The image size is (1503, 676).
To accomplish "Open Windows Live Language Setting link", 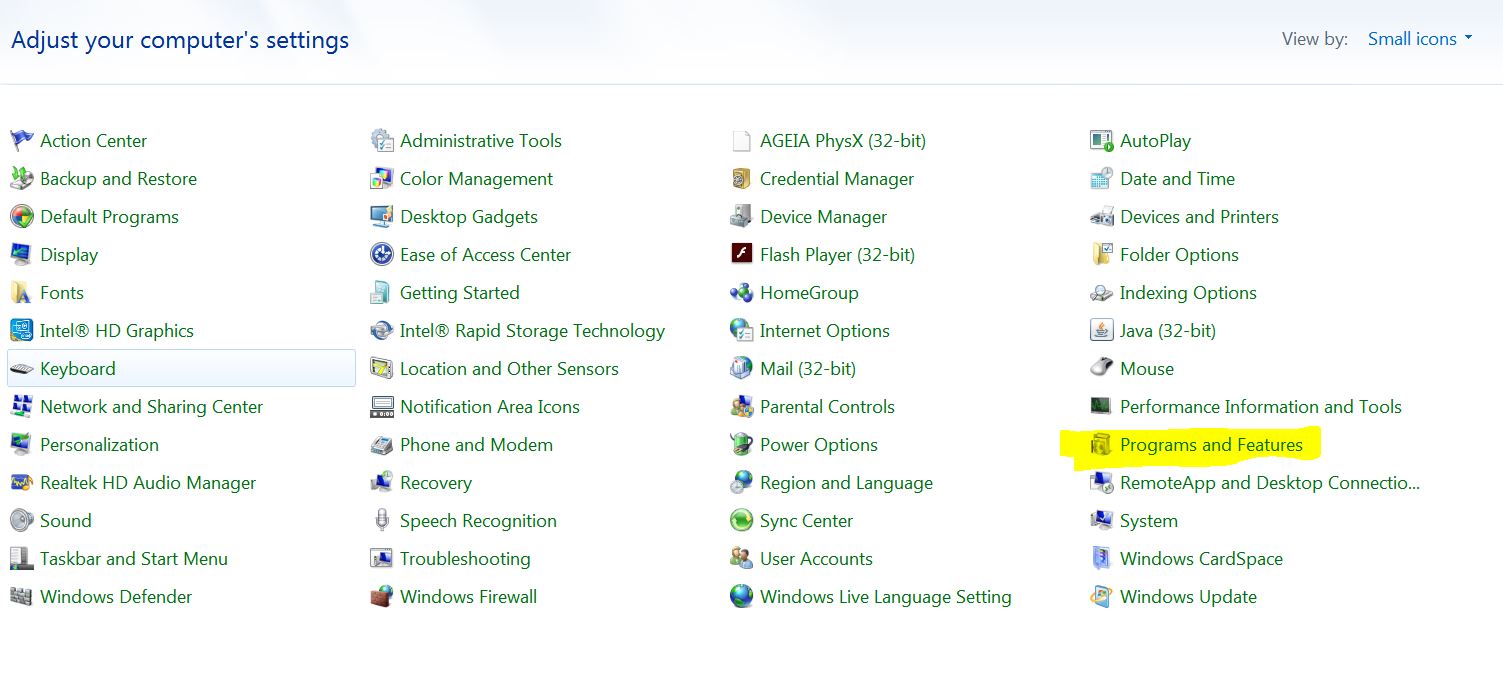I will pos(886,597).
